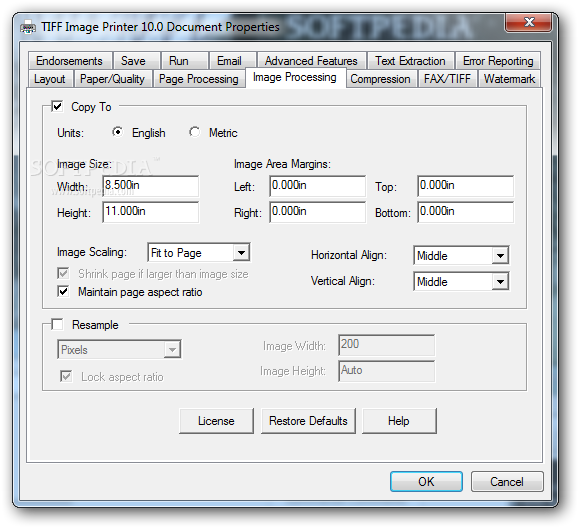Open the Text Extraction tab
Image resolution: width=579 pixels, height=528 pixels.
[x=411, y=61]
